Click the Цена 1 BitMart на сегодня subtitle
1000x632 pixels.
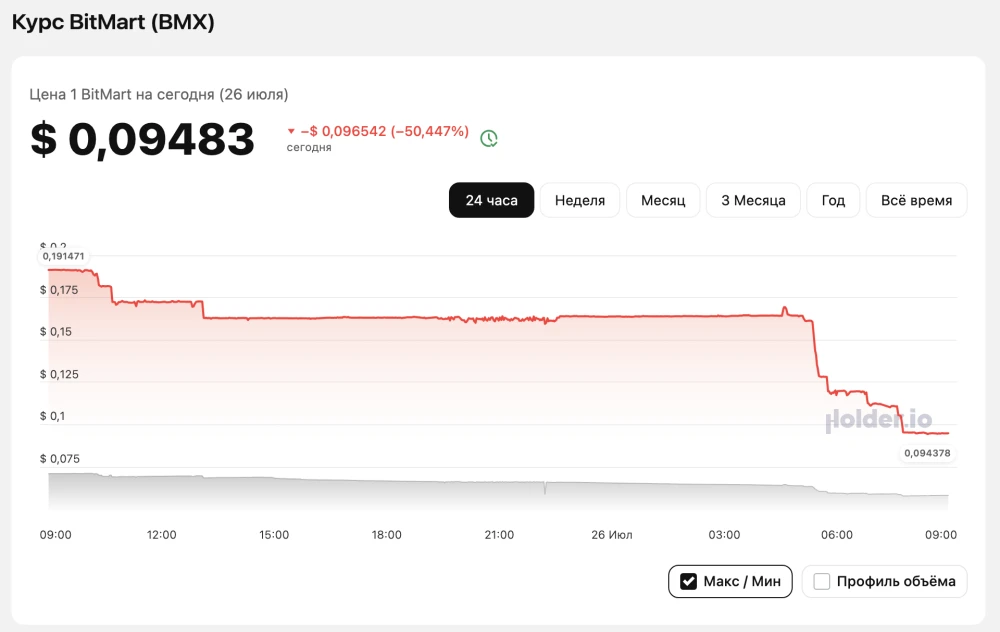[x=159, y=94]
